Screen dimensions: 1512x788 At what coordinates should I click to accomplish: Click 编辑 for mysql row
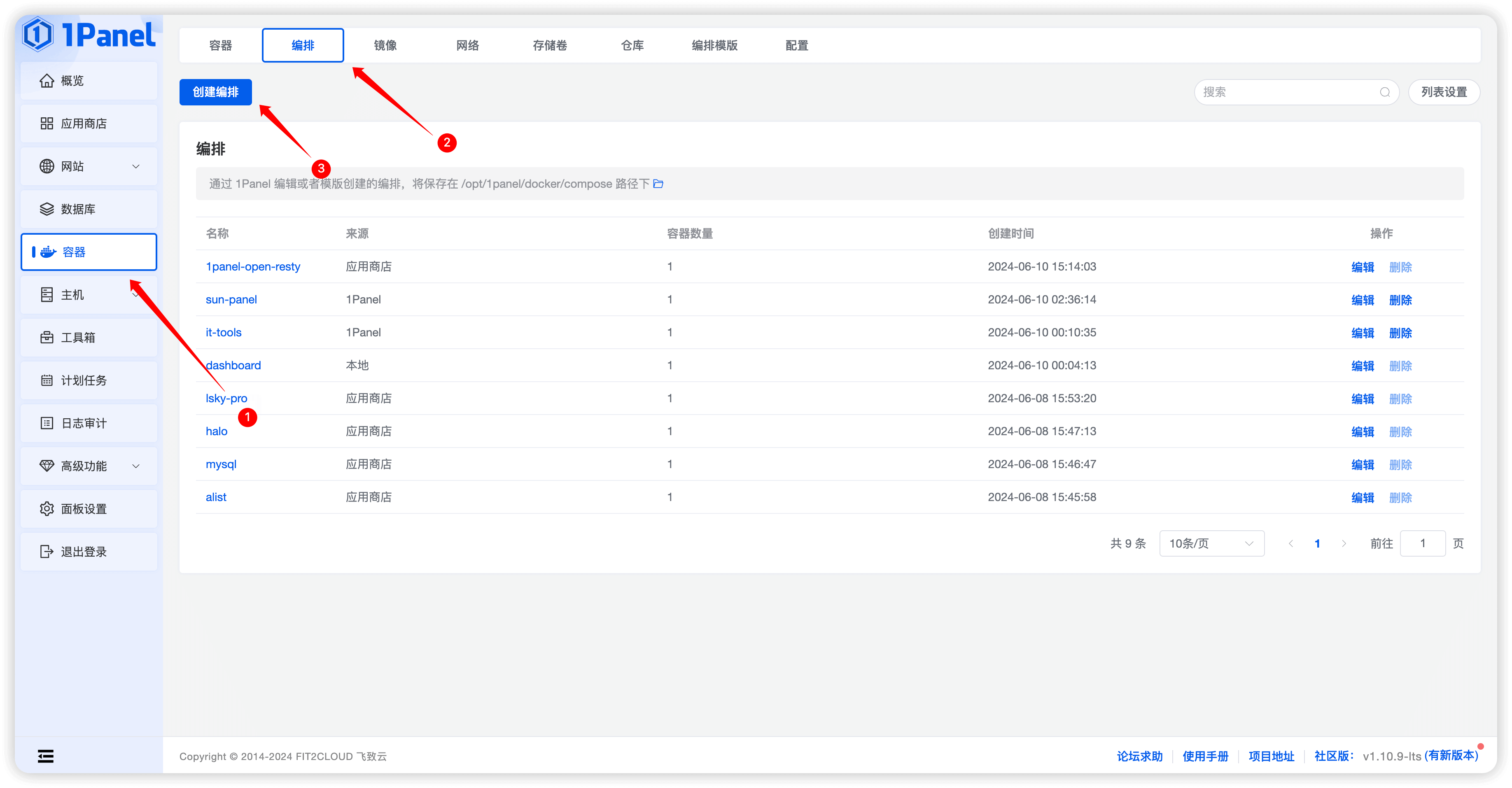(x=1363, y=465)
